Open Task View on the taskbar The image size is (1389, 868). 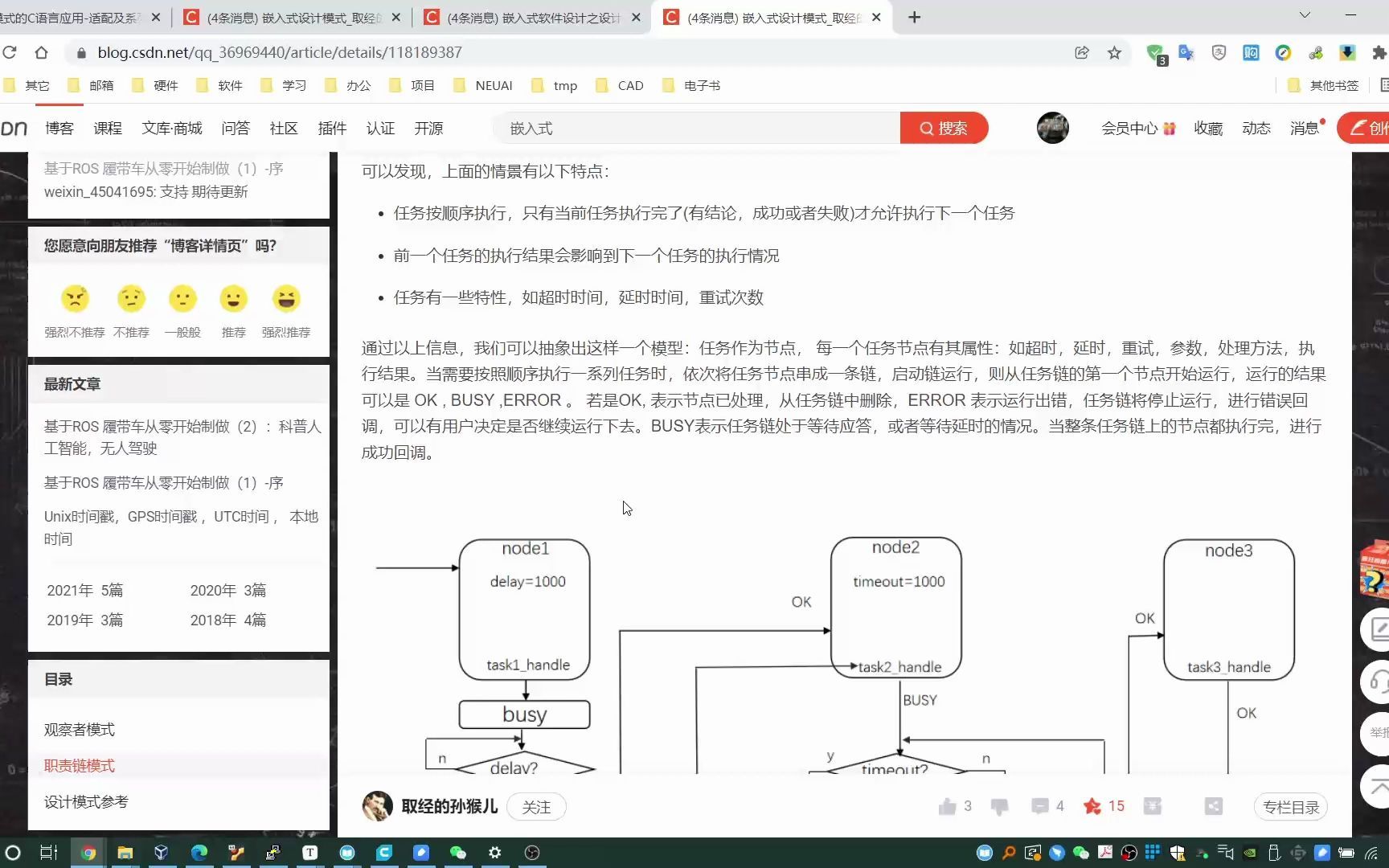tap(48, 853)
